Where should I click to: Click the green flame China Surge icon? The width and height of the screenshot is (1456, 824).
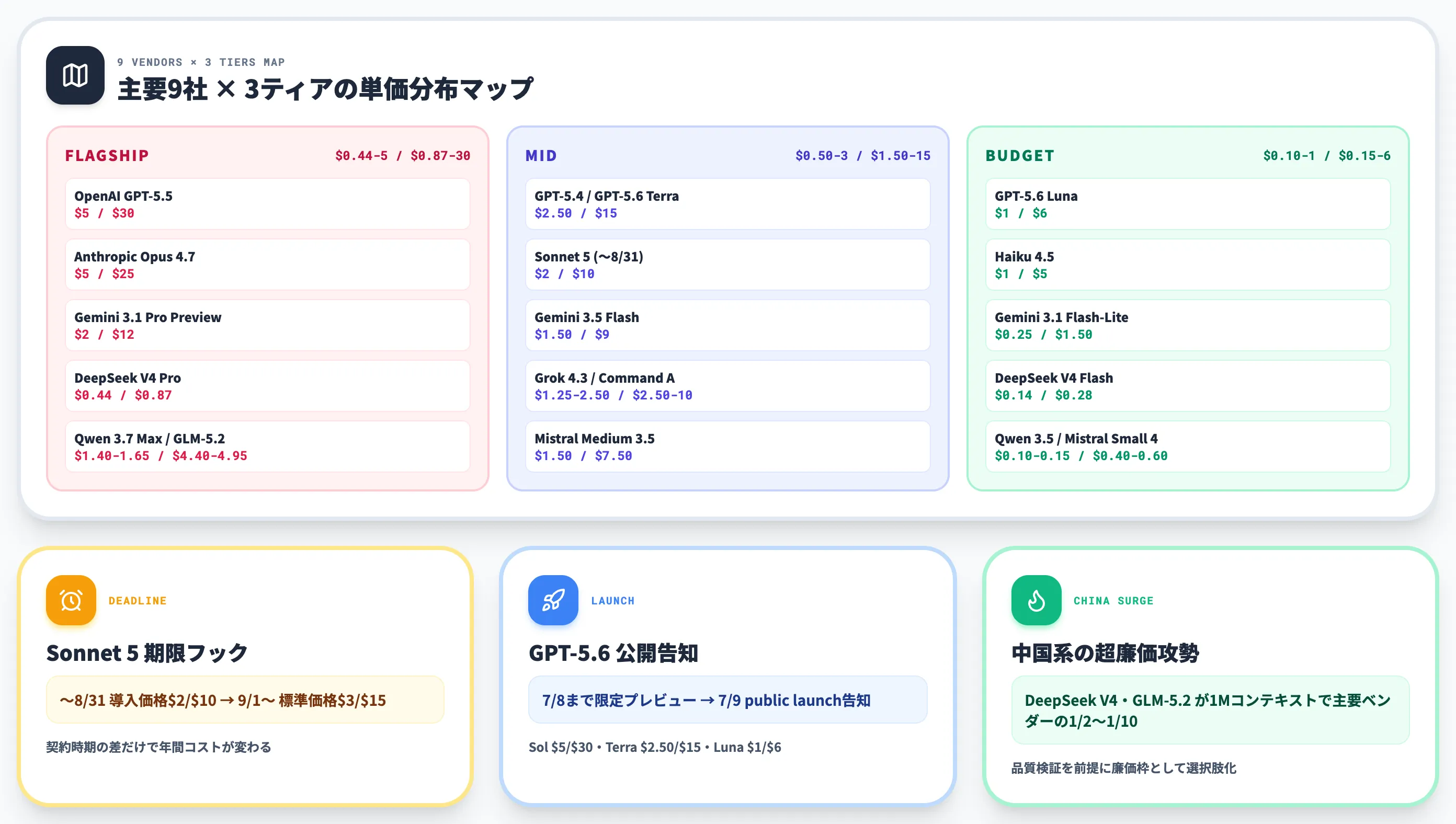pyautogui.click(x=1037, y=600)
